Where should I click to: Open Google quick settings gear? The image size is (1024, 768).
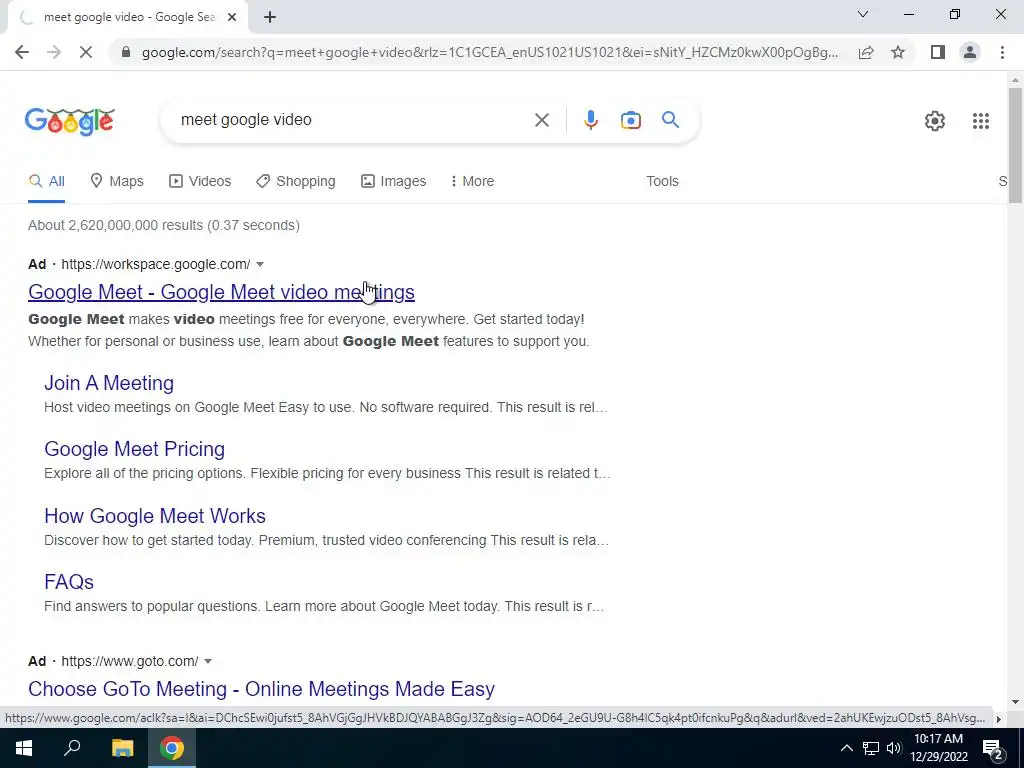[x=935, y=121]
